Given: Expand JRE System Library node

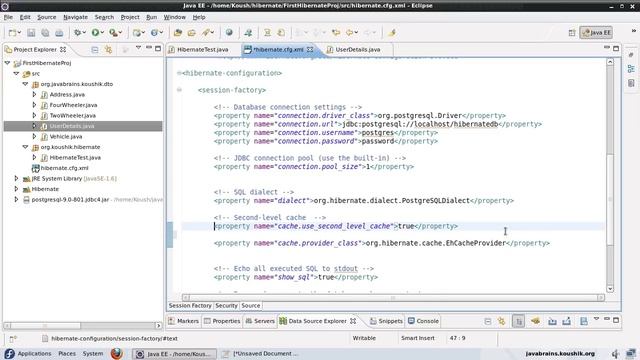Looking at the screenshot, I should [16, 178].
